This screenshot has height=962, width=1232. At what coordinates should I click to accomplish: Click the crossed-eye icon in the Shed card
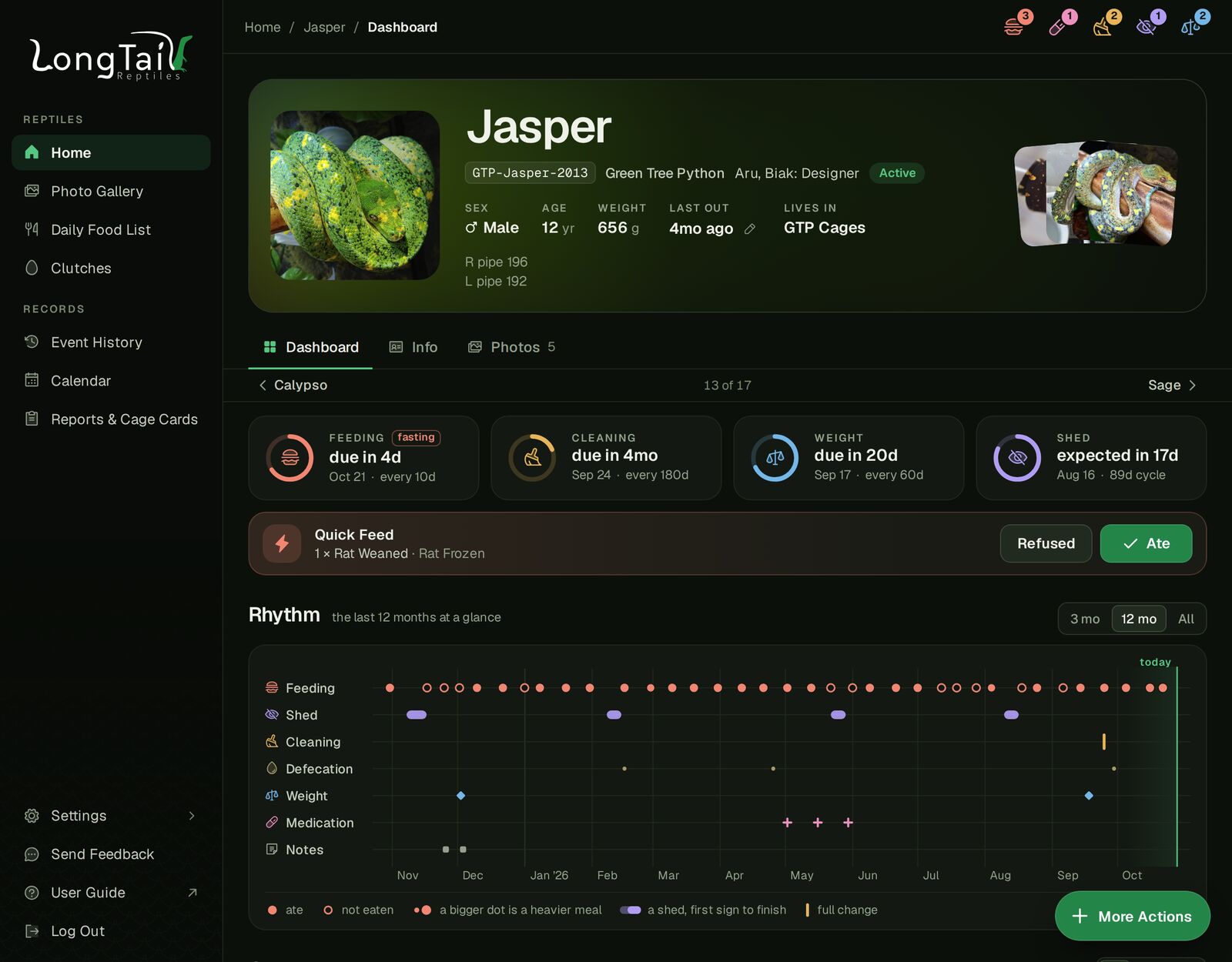coord(1017,458)
